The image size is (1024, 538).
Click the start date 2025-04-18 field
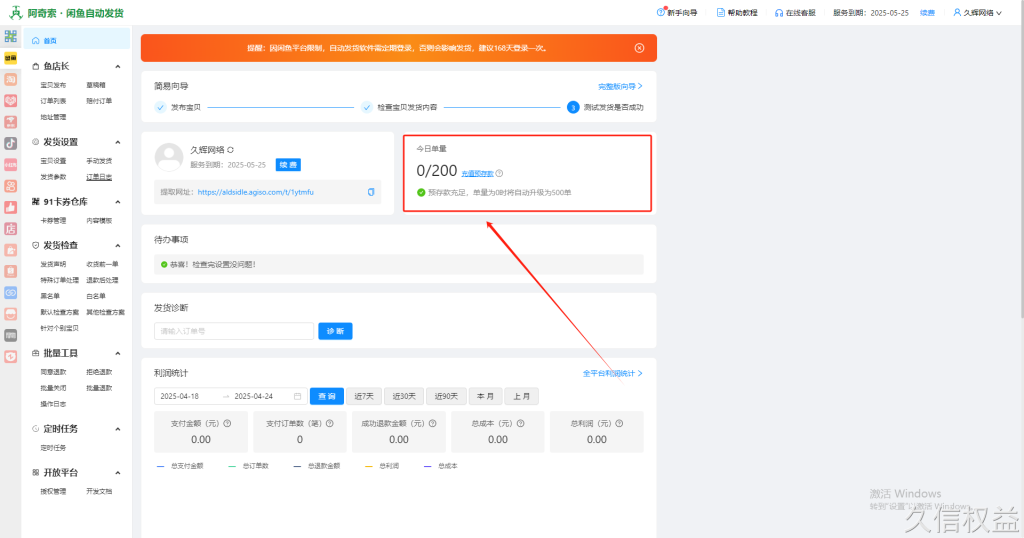click(x=180, y=396)
